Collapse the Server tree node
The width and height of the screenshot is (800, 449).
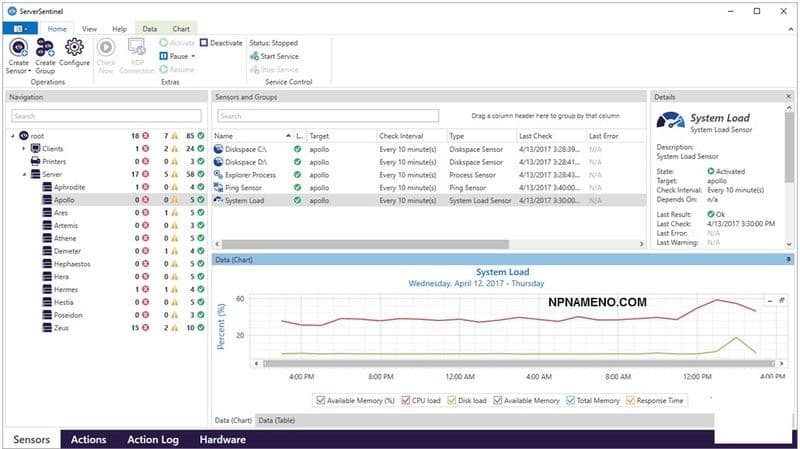(x=23, y=174)
